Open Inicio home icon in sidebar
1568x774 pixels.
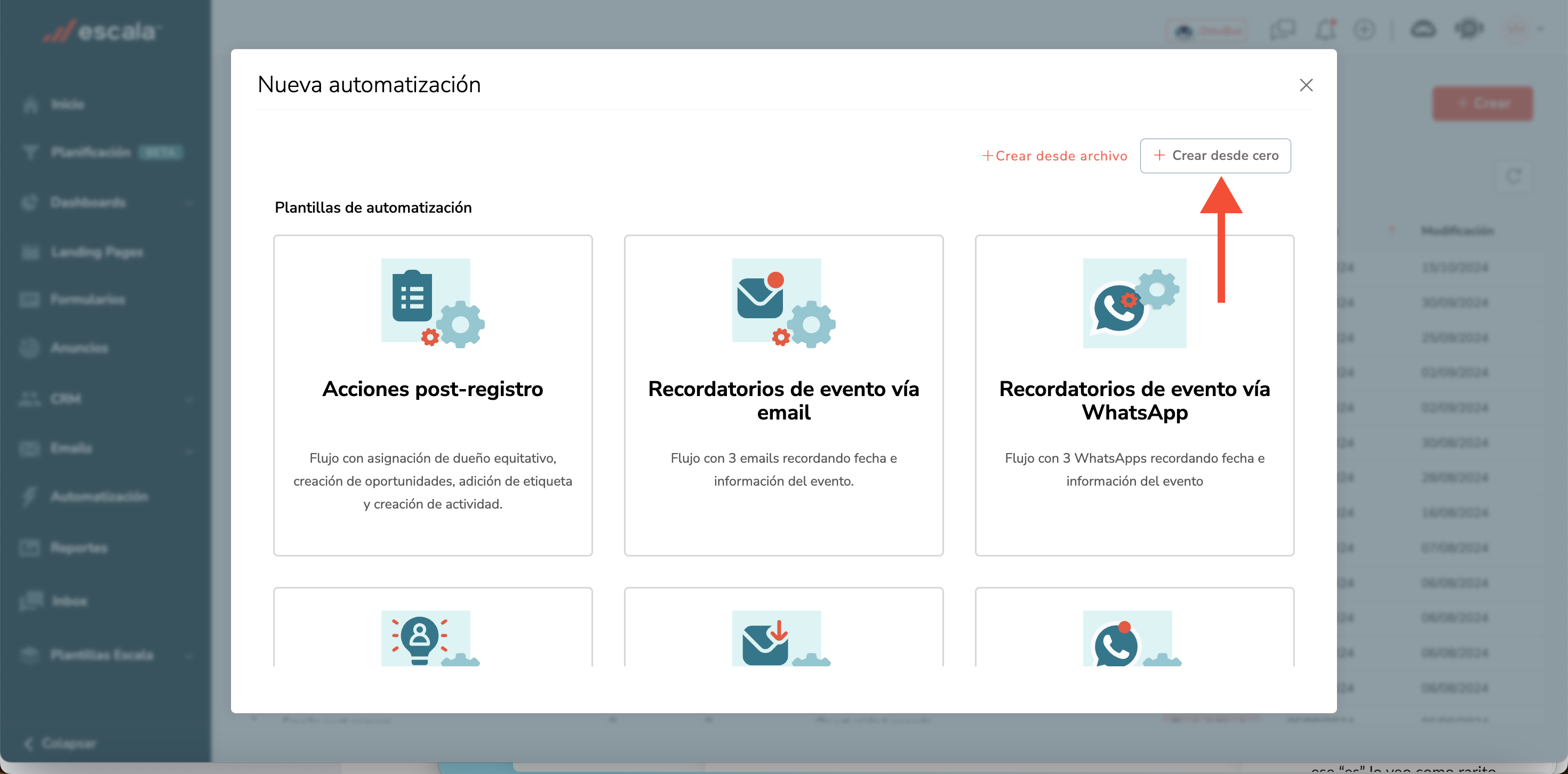(x=30, y=104)
